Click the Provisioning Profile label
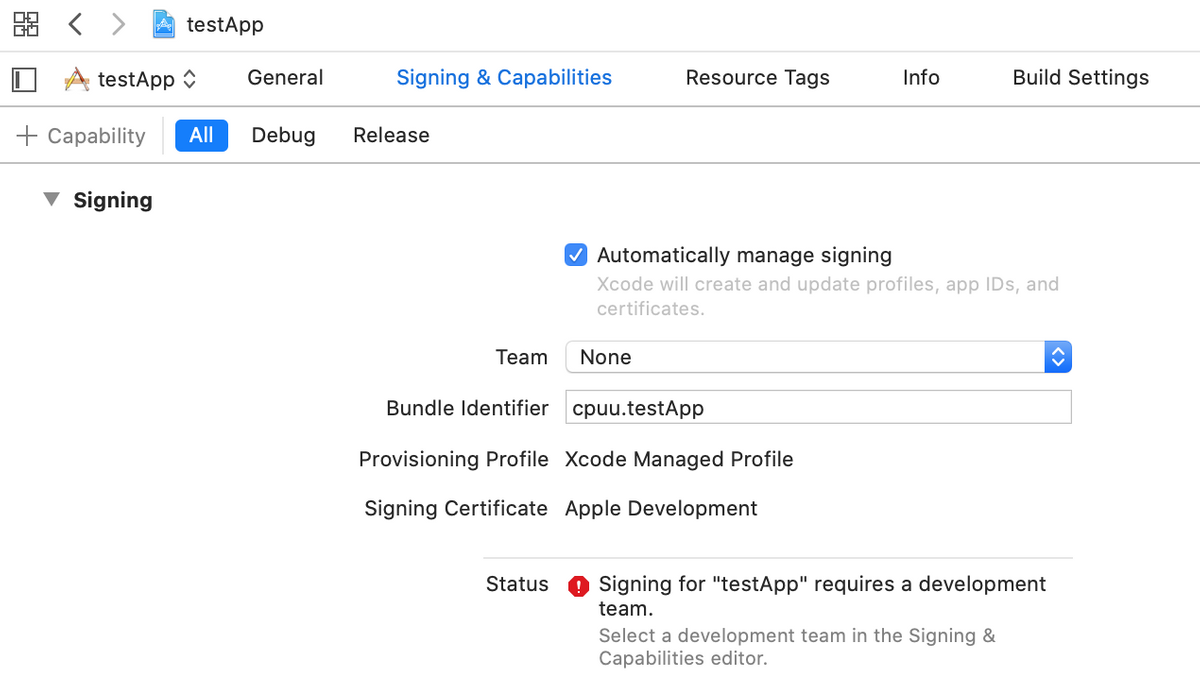 point(453,459)
